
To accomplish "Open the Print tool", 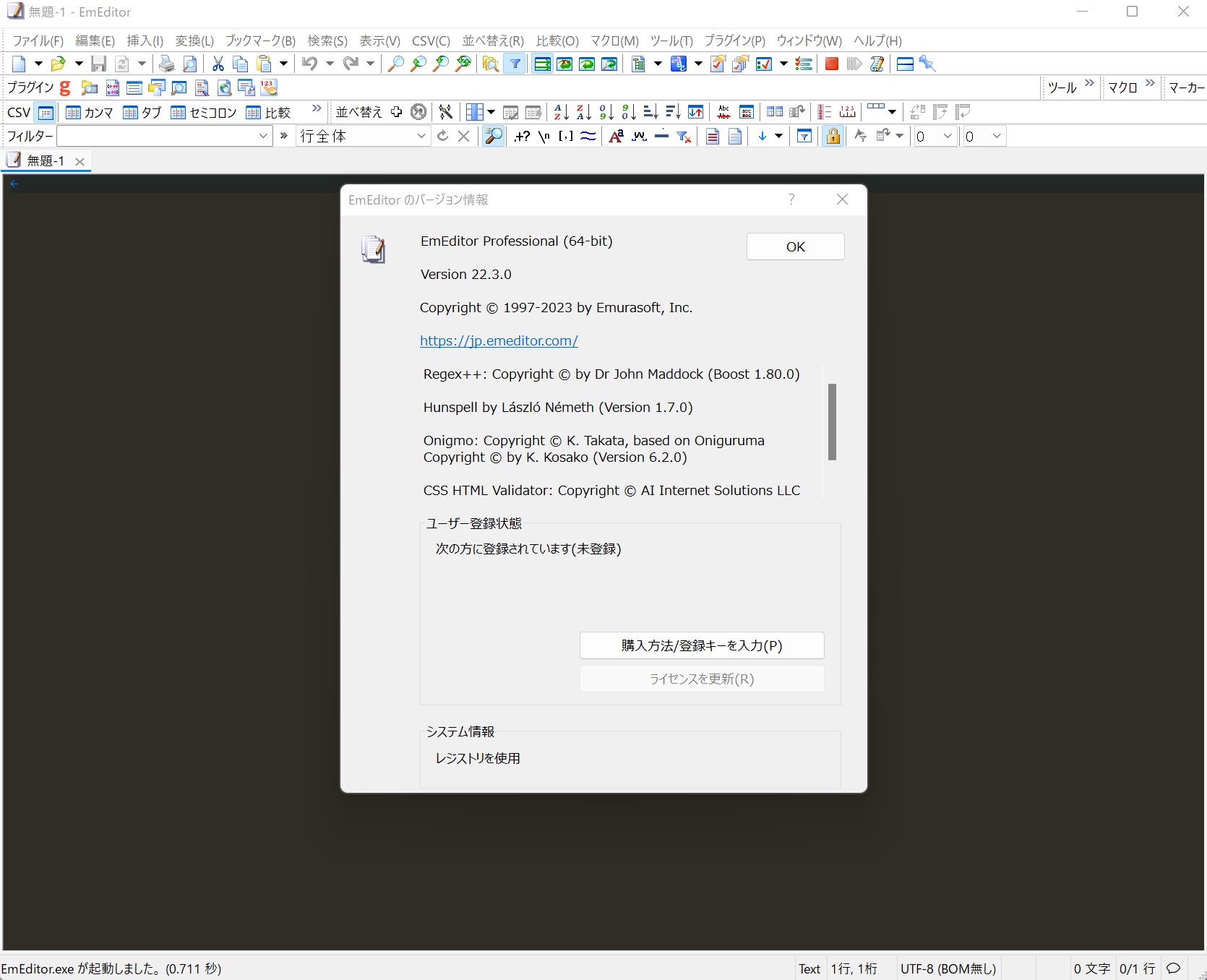I will pos(166,64).
